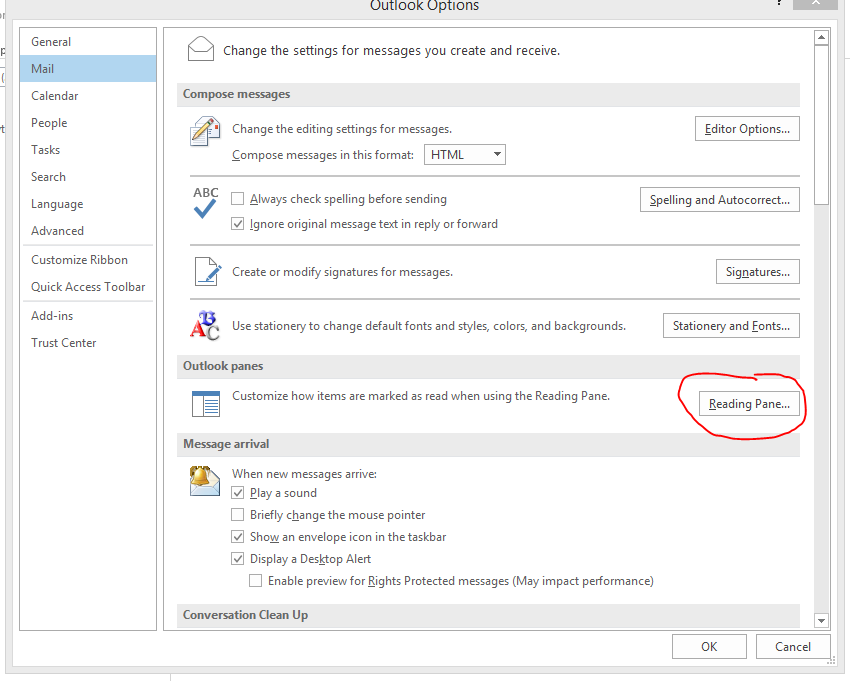Confirm with the OK button
The height and width of the screenshot is (681, 850).
tap(709, 647)
